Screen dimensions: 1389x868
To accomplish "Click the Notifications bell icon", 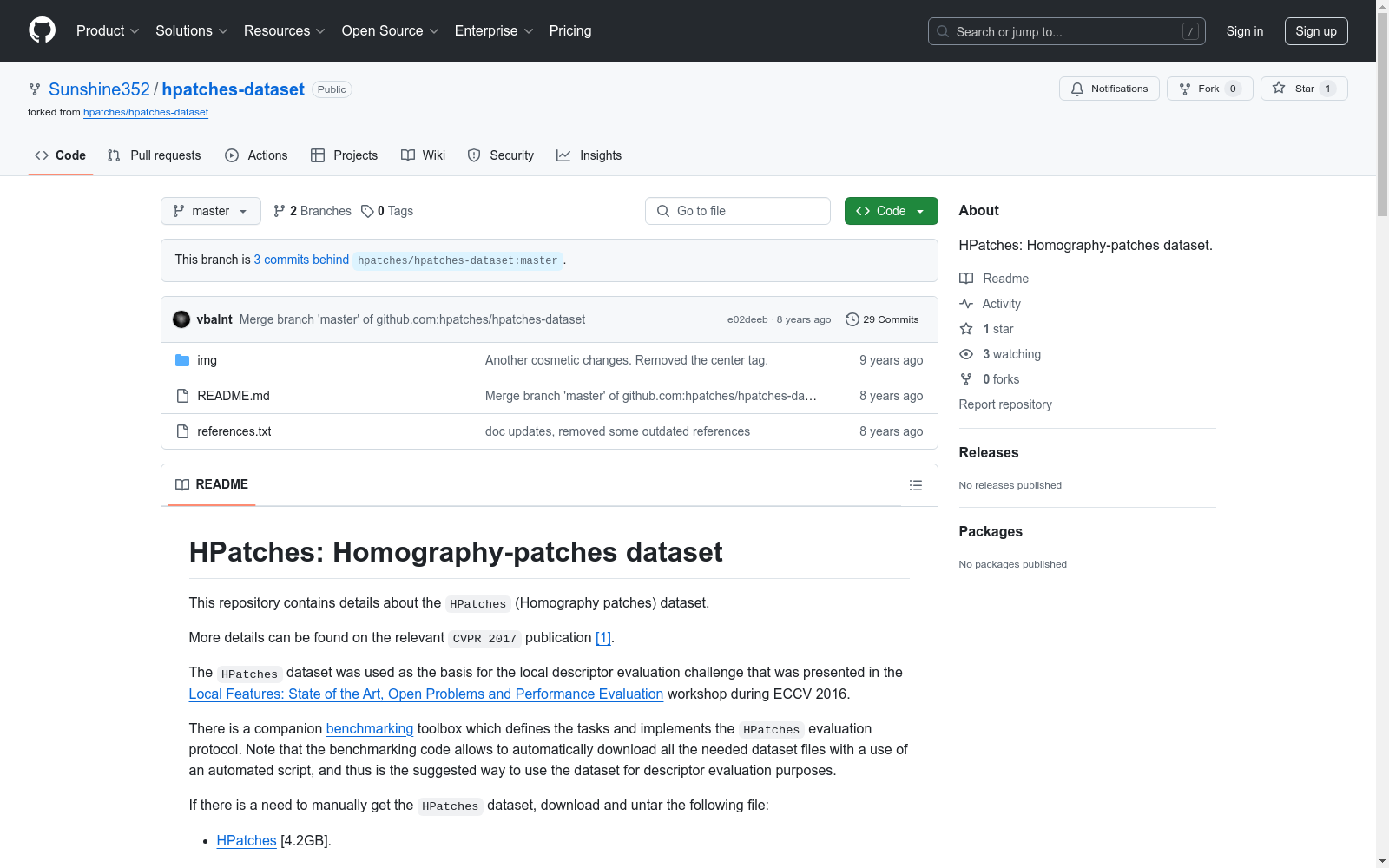I will pos(1077,89).
